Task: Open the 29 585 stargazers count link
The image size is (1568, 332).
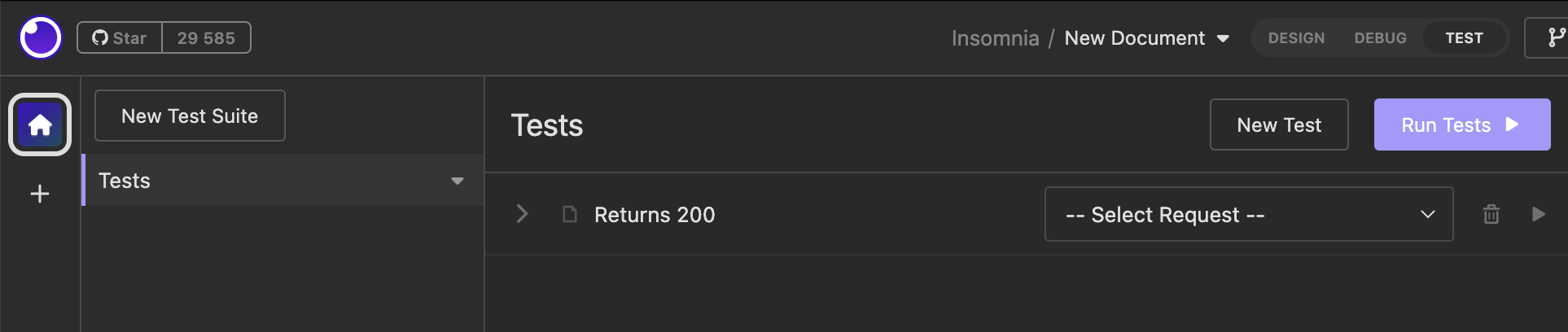Action: [x=206, y=38]
